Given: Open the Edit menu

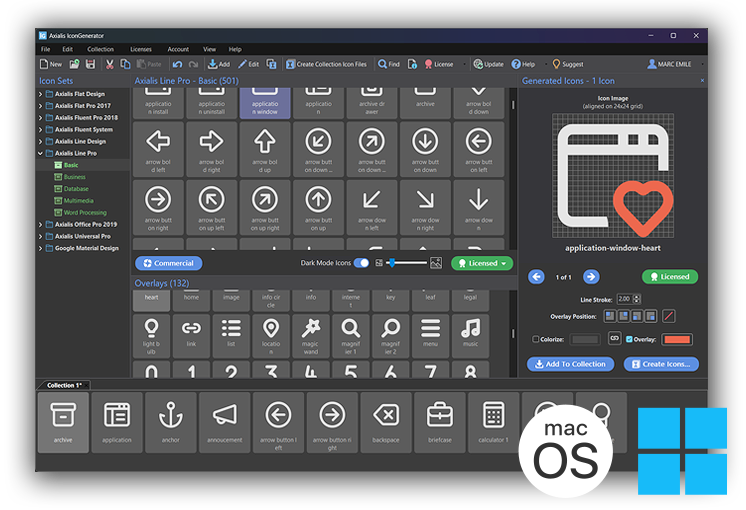Looking at the screenshot, I should tap(67, 49).
